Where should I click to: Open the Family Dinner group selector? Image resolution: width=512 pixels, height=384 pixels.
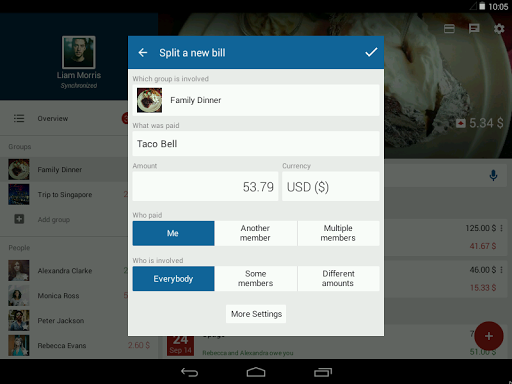click(256, 100)
